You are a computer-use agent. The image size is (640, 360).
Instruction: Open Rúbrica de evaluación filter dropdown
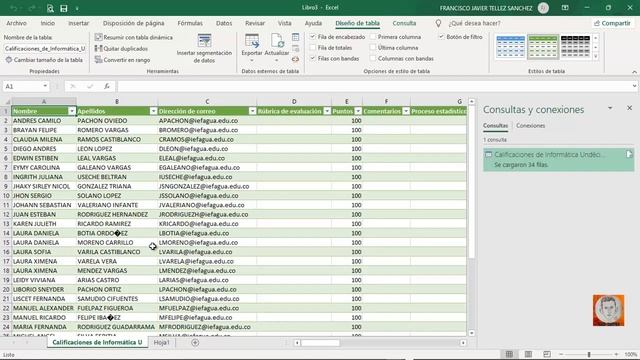click(x=327, y=111)
